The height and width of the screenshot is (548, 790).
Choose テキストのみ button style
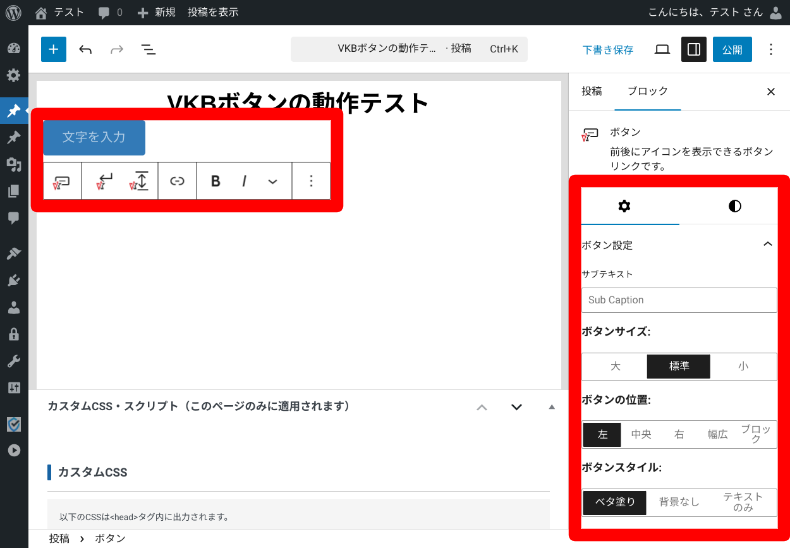point(743,502)
